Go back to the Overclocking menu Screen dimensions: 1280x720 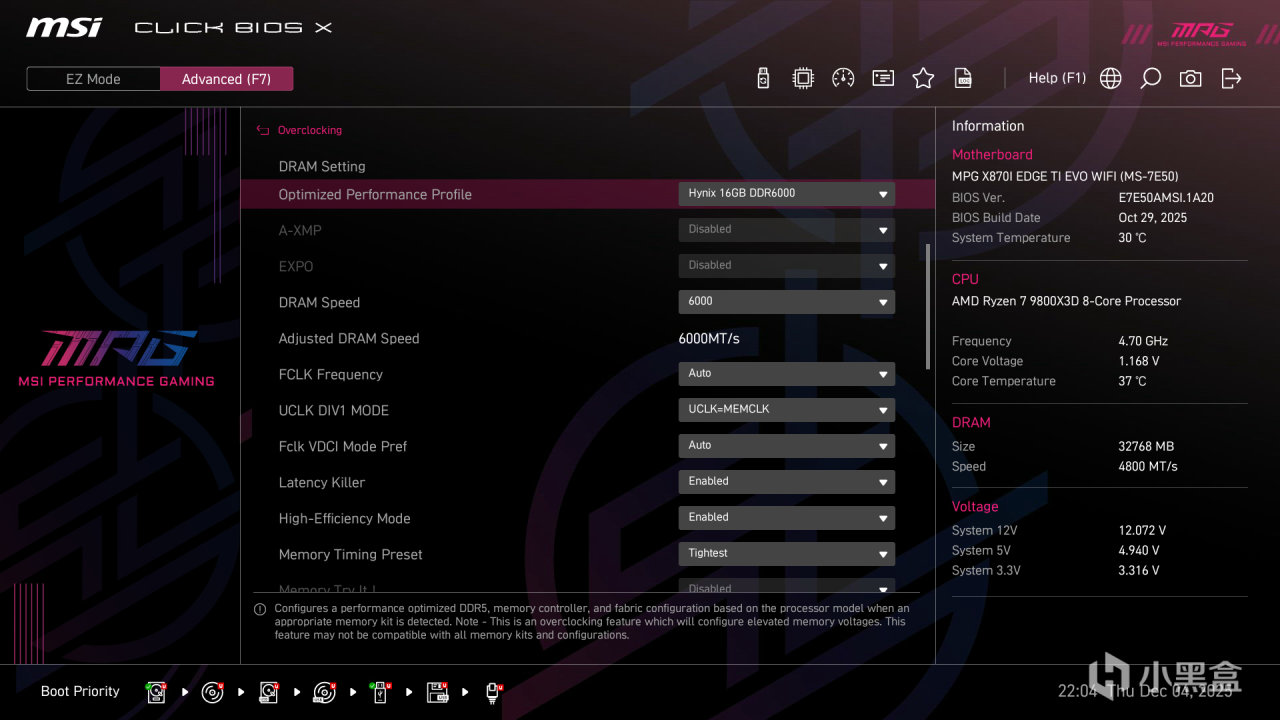pos(299,130)
